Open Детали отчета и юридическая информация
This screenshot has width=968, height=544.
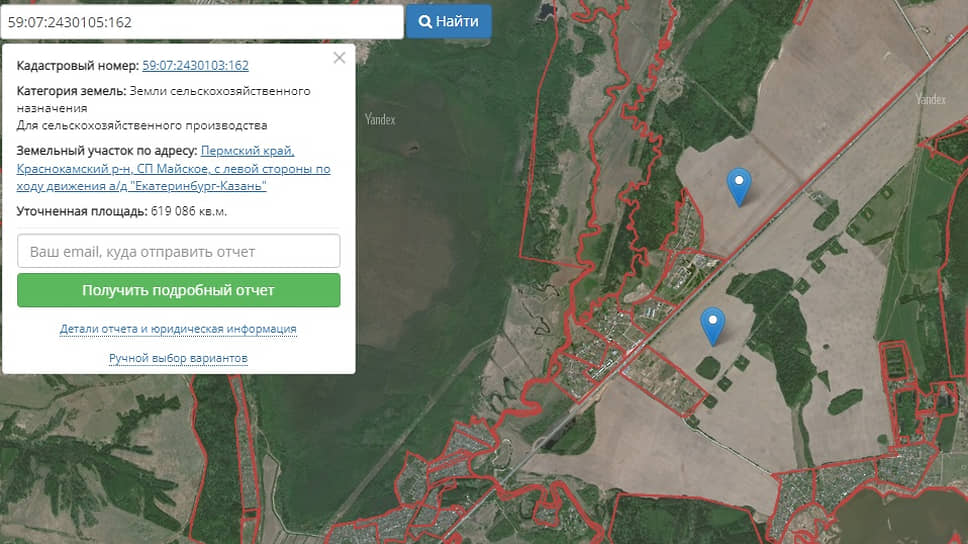178,329
